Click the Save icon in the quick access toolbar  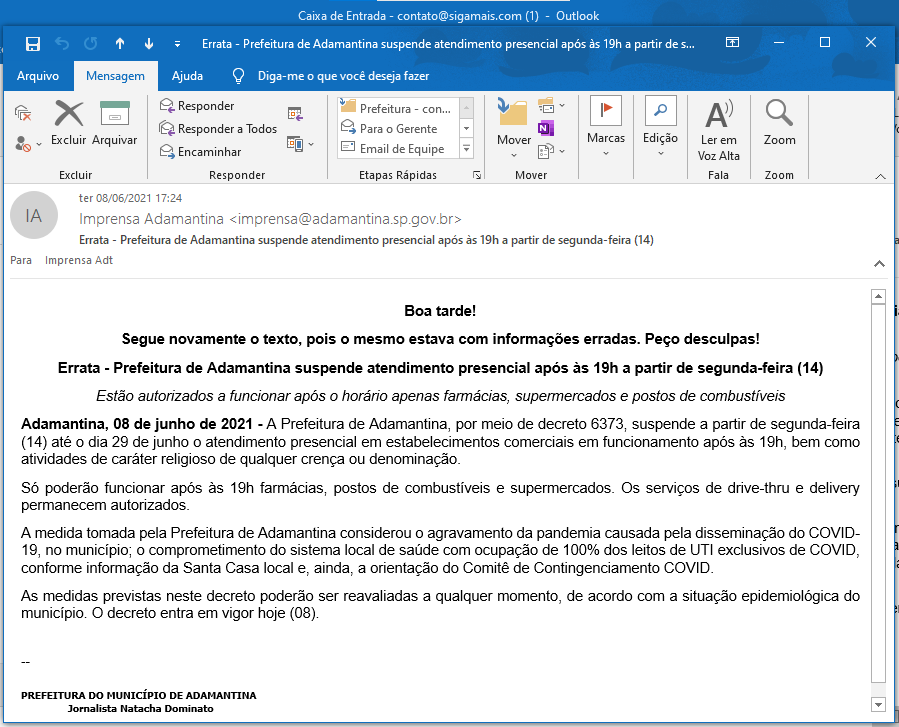pyautogui.click(x=32, y=44)
